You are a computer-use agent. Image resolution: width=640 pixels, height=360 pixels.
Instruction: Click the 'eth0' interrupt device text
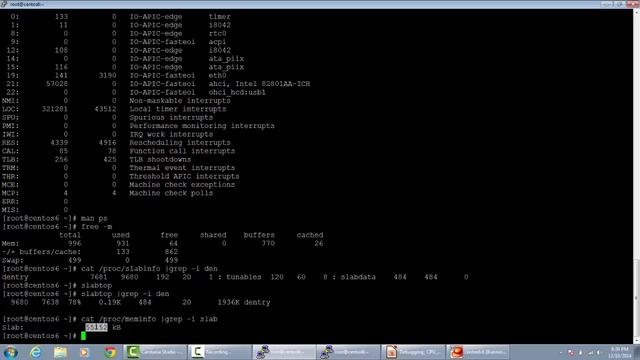click(x=217, y=76)
